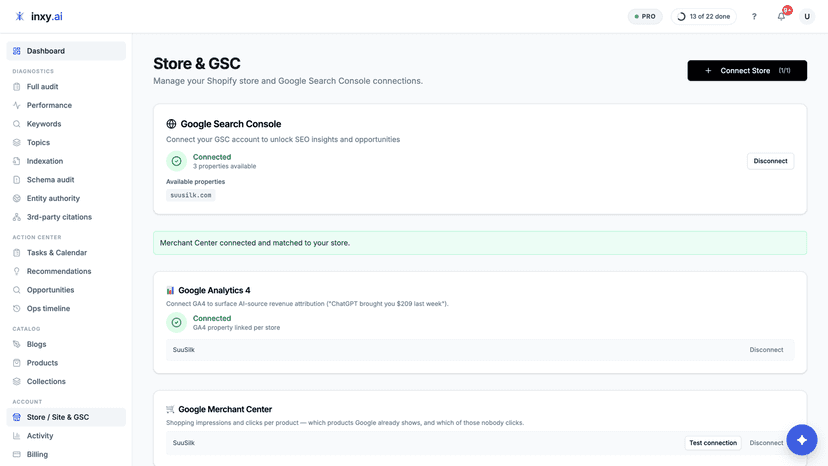Open the help question mark icon
This screenshot has width=828, height=466.
(x=754, y=16)
